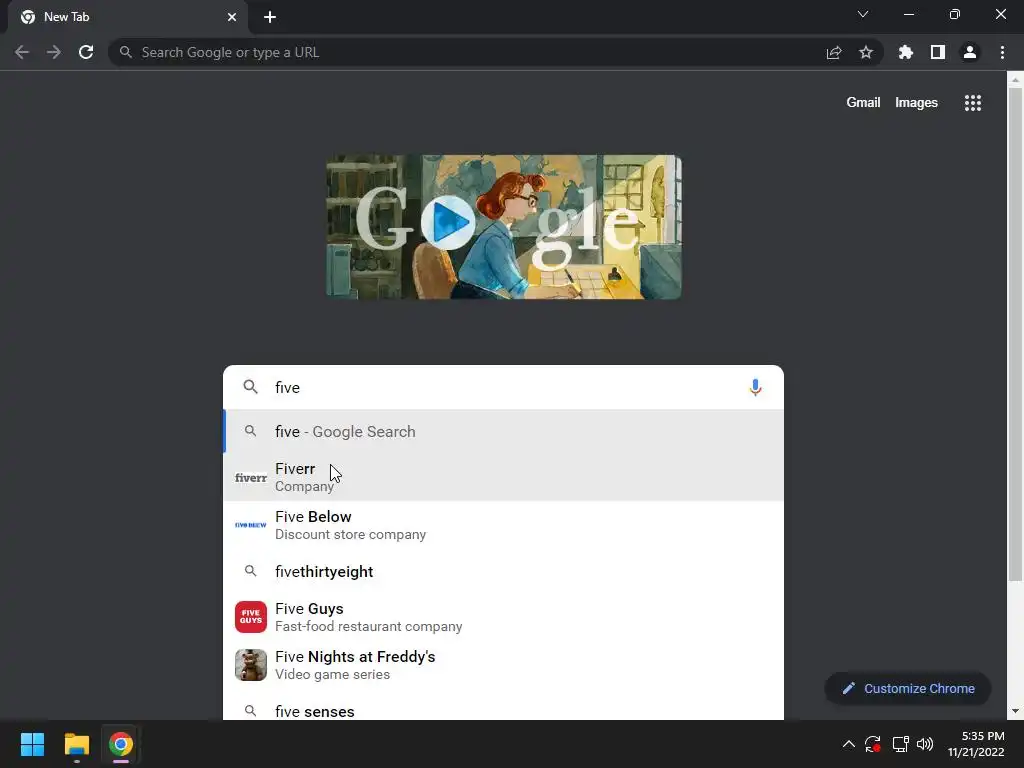Select 'five - Google Search' suggestion
This screenshot has height=768, width=1024.
pos(503,432)
